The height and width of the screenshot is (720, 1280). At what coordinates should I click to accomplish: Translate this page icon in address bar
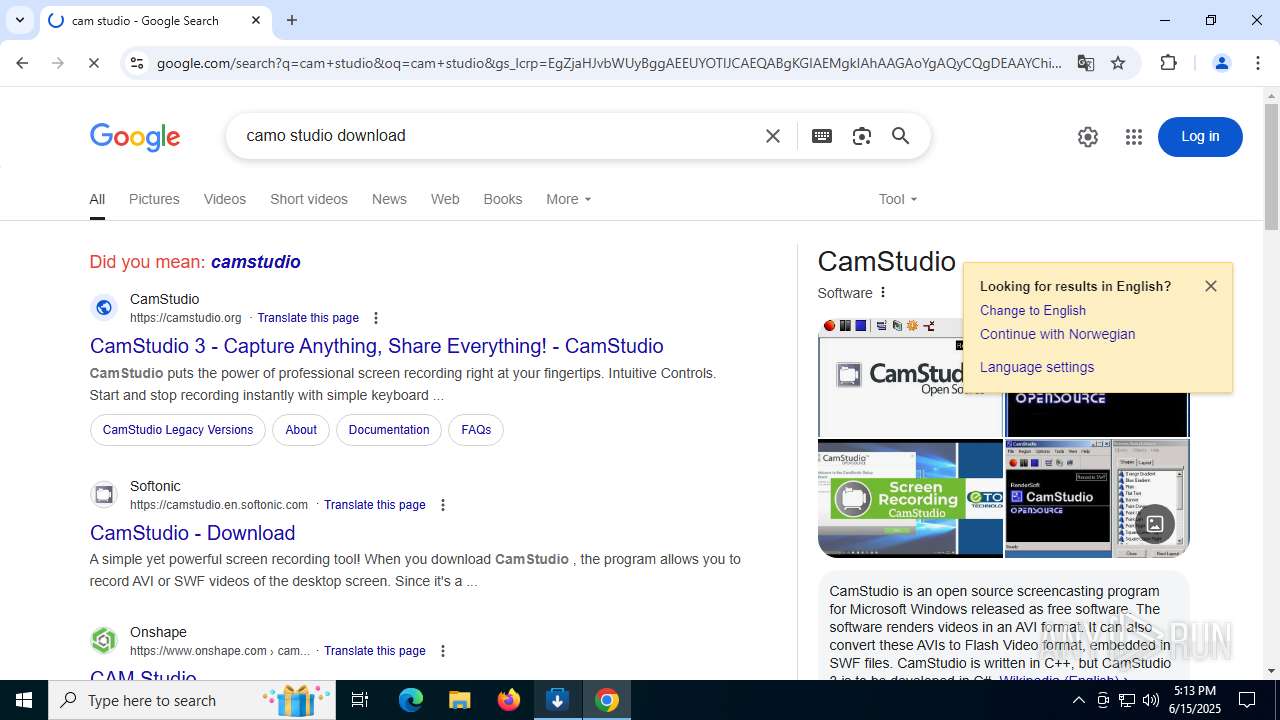coord(1085,63)
